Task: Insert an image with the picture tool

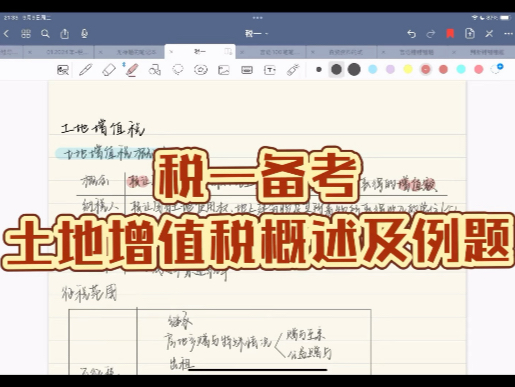Action: [x=224, y=70]
